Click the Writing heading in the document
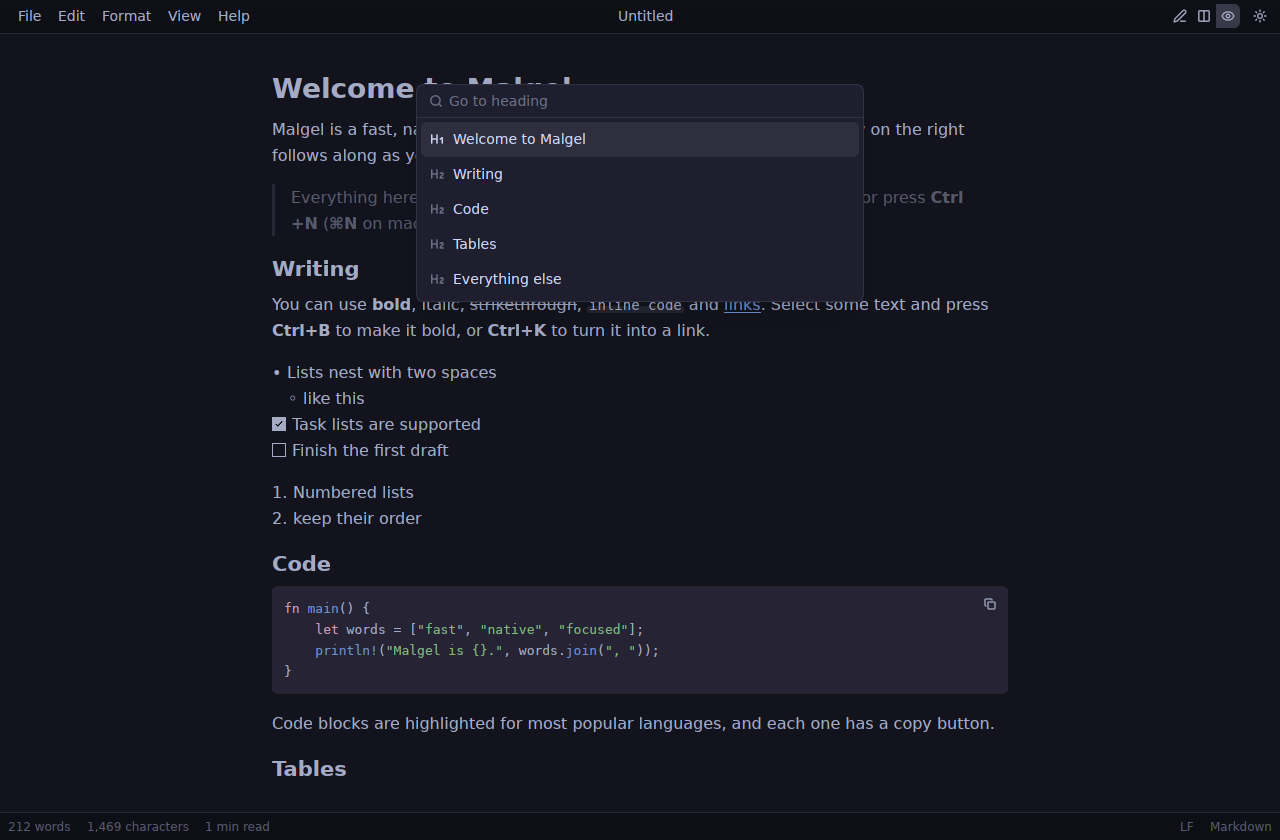 pyautogui.click(x=315, y=269)
